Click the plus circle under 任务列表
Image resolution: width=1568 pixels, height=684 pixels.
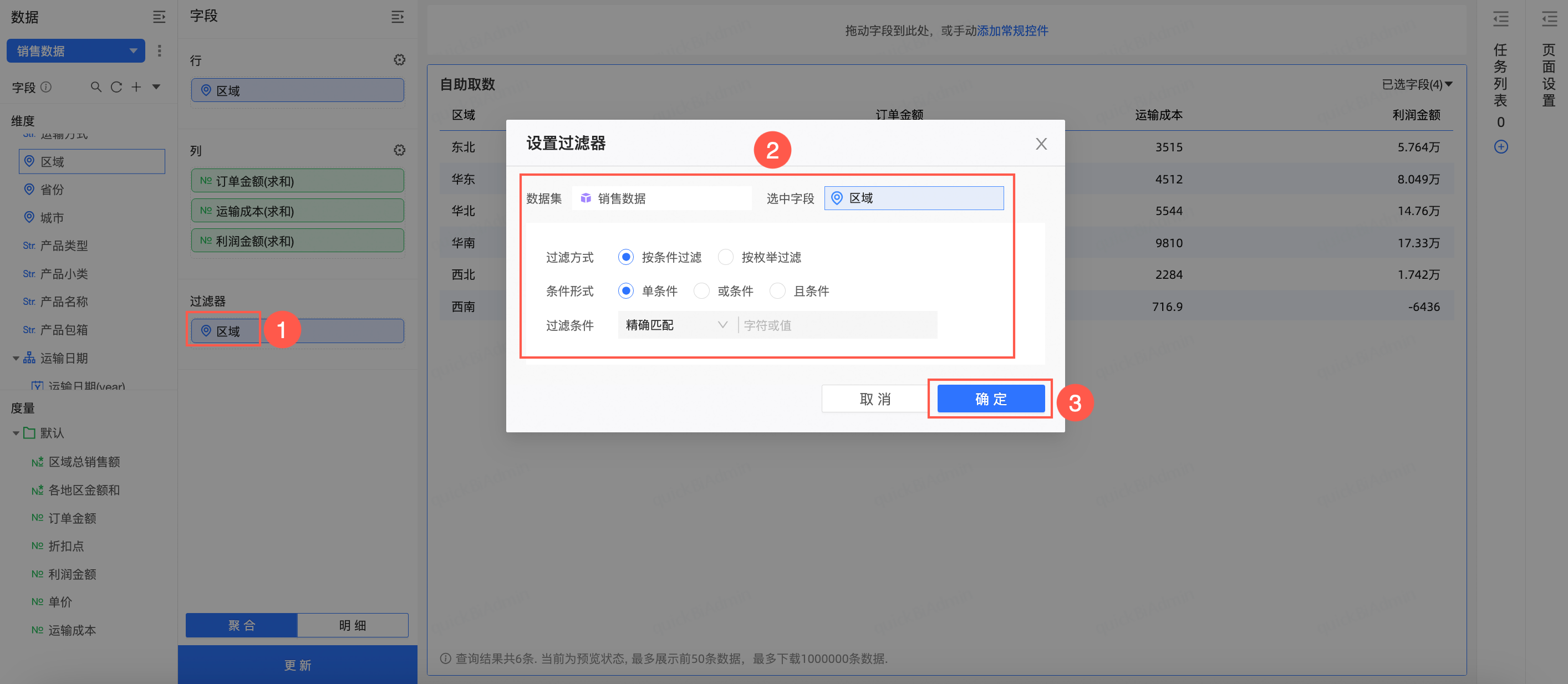(x=1500, y=147)
